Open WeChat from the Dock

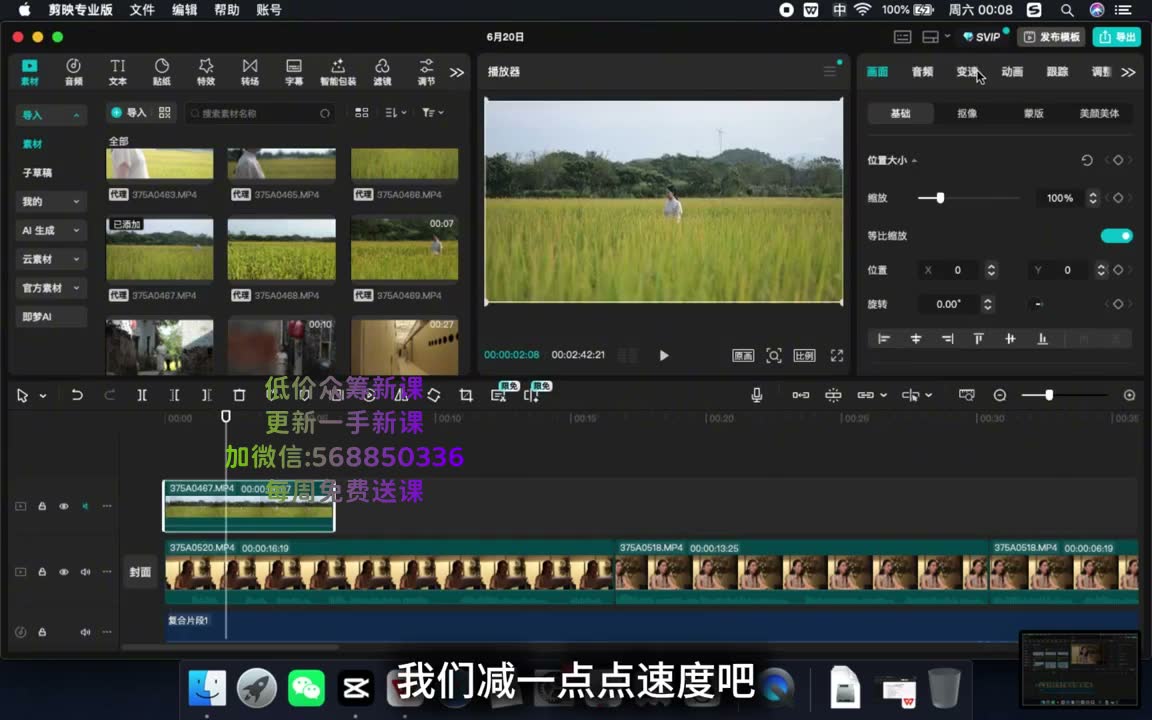pyautogui.click(x=306, y=688)
